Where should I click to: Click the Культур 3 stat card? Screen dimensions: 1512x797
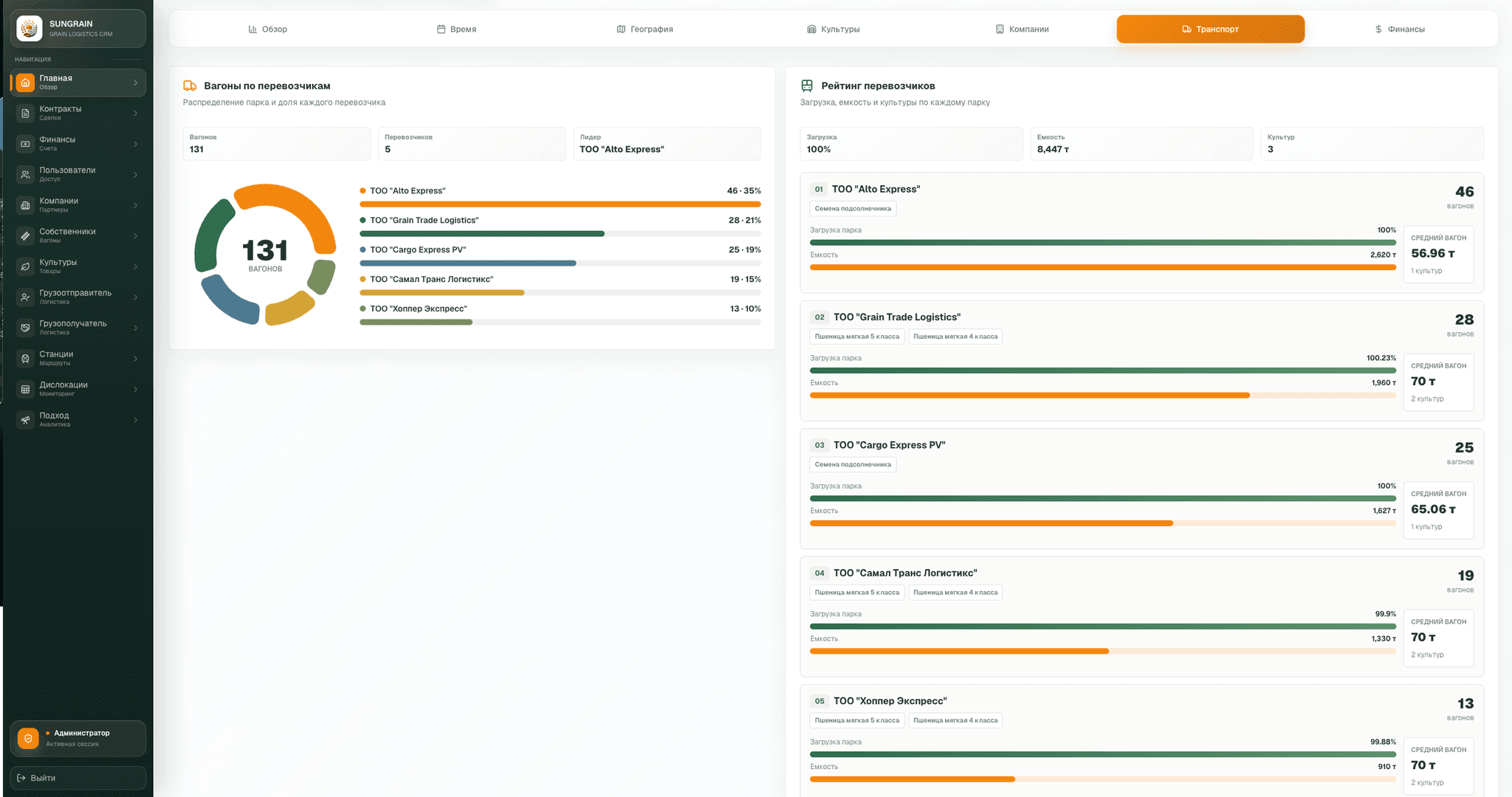(x=1372, y=143)
